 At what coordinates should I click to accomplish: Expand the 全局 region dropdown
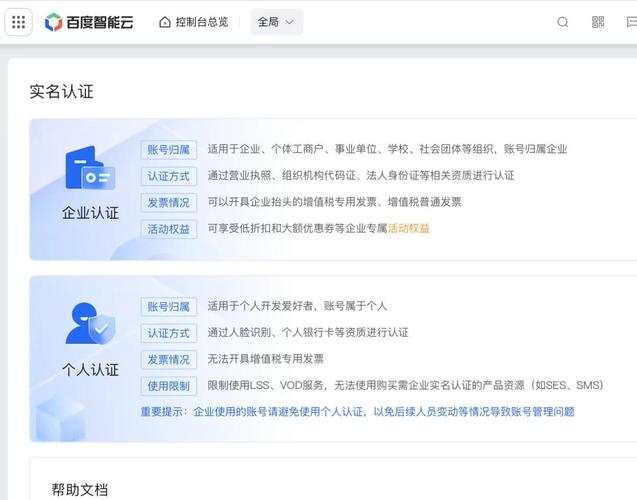pyautogui.click(x=277, y=22)
